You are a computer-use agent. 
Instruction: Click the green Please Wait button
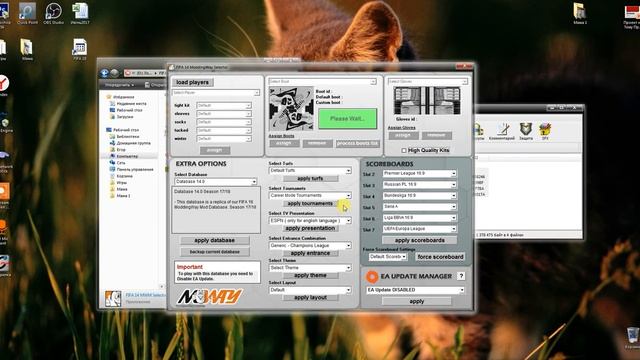[347, 118]
